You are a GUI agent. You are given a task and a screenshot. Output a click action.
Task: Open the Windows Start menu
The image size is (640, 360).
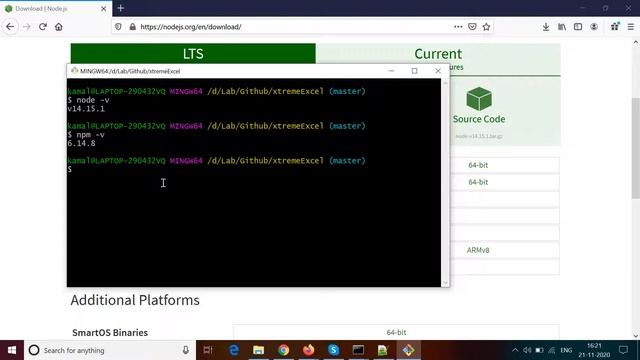[12, 350]
